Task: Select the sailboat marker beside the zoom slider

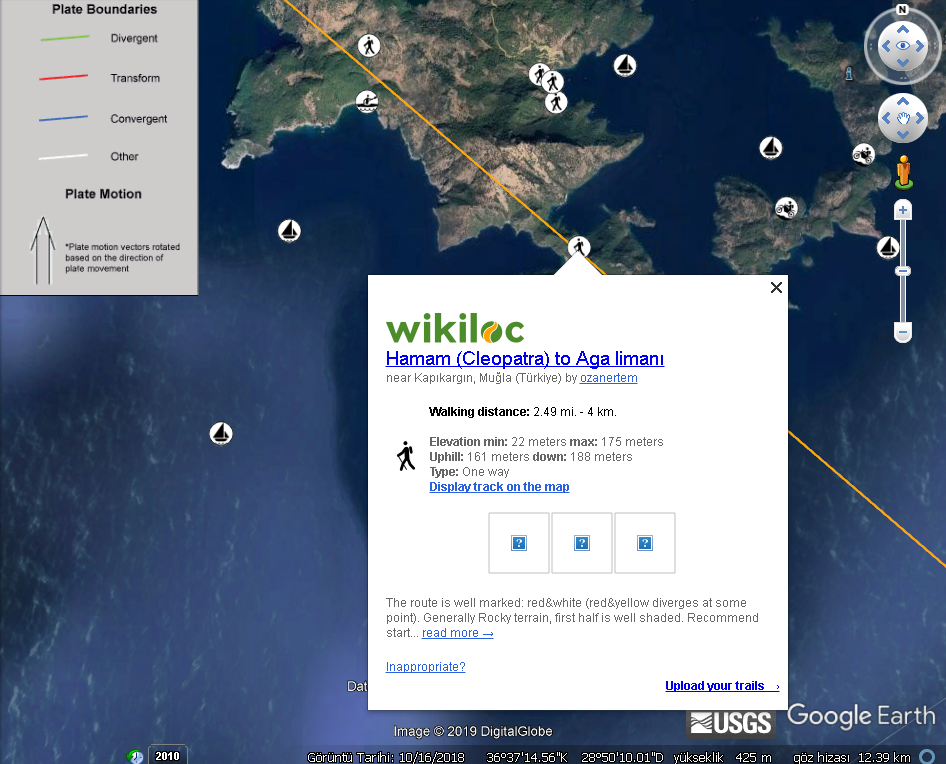Action: tap(887, 247)
